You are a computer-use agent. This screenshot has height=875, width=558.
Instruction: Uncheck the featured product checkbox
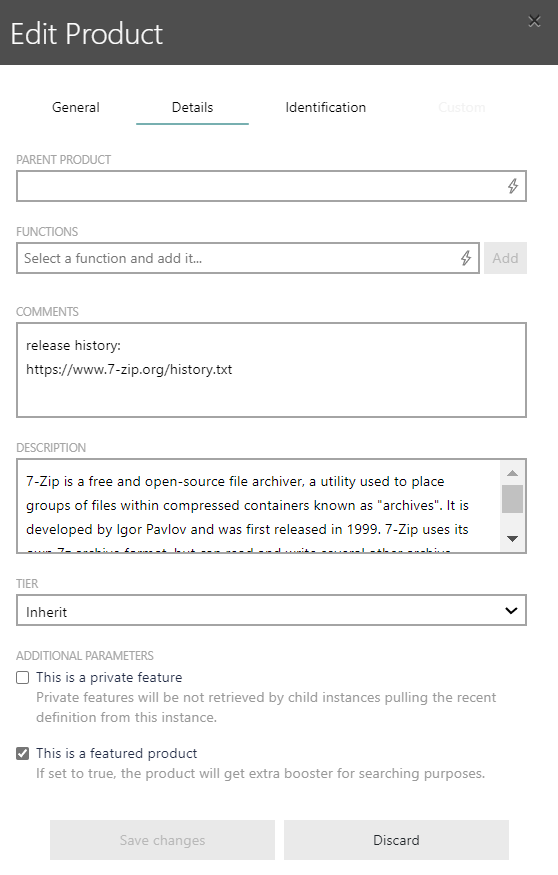point(22,753)
